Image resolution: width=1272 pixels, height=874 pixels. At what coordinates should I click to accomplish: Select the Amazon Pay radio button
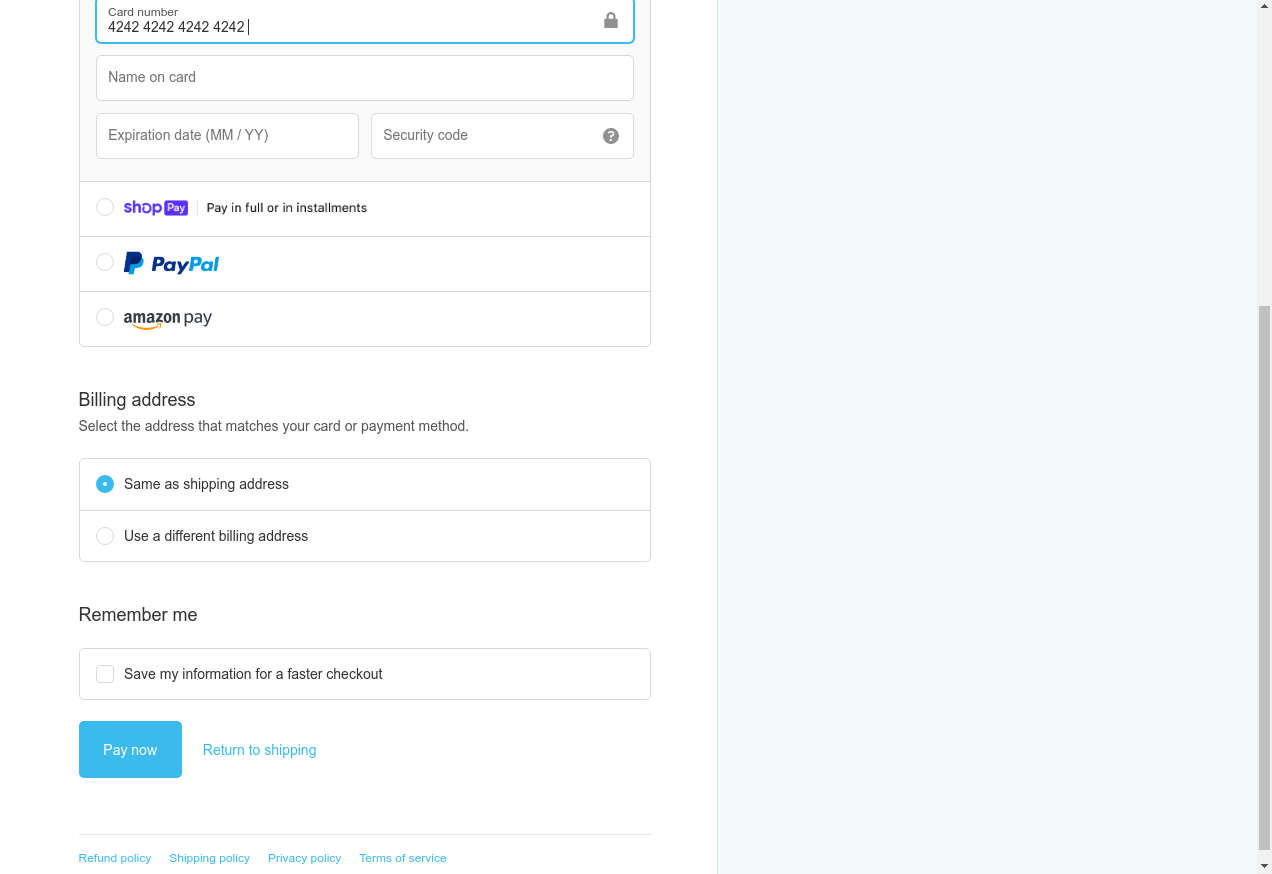[105, 317]
